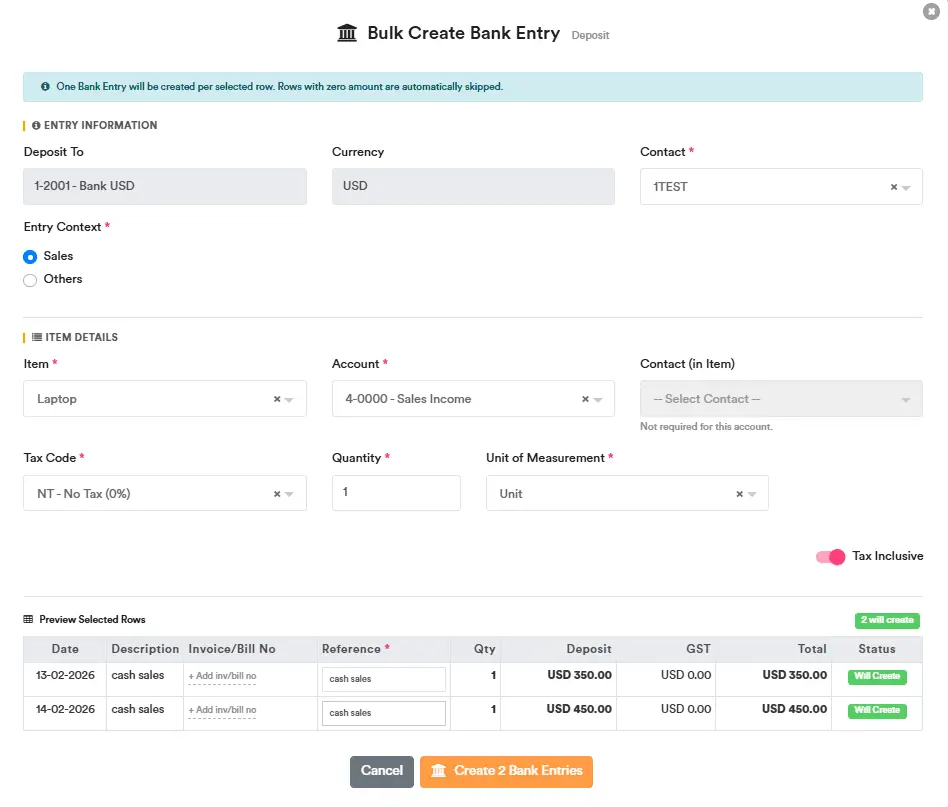Clear the Laptop item selection
Image resolution: width=948 pixels, height=807 pixels.
coord(277,399)
